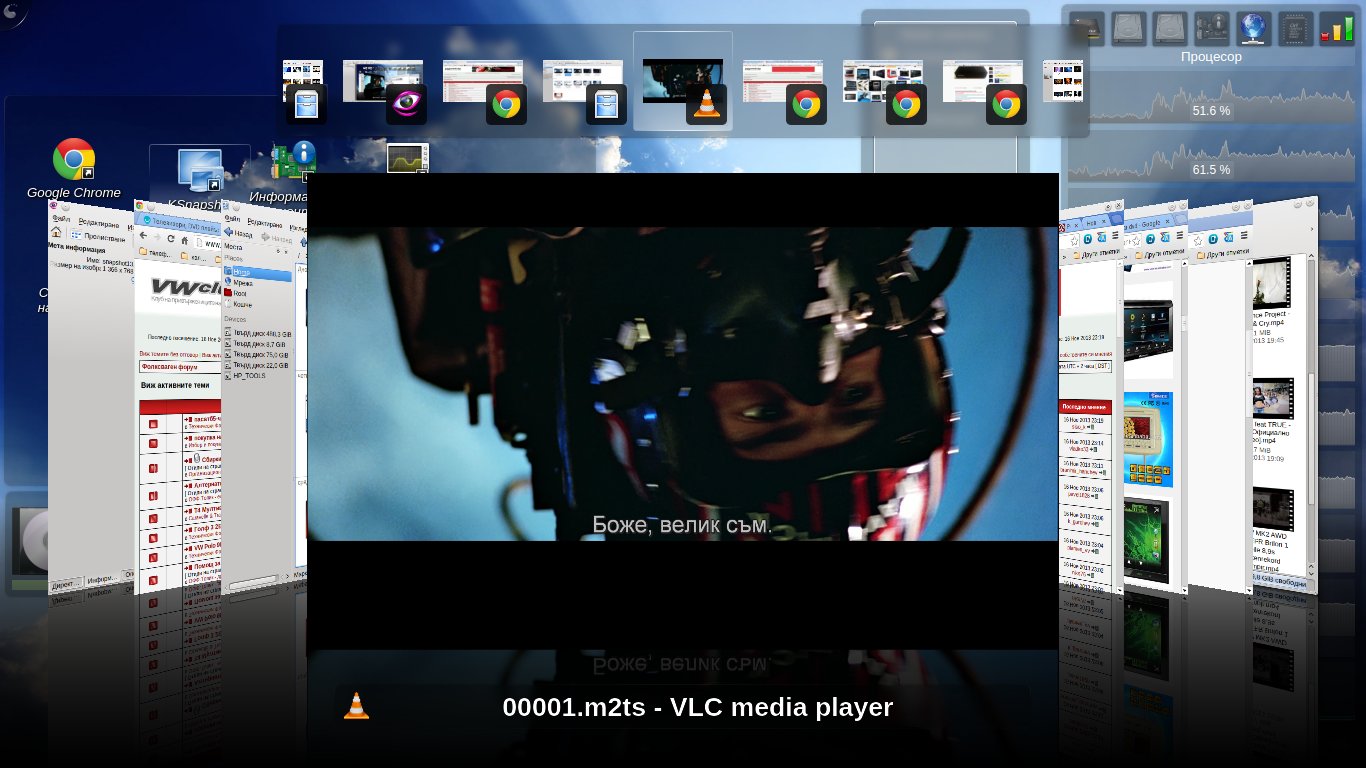The width and height of the screenshot is (1366, 768).
Task: Click the VLC cone beside the window title
Action: click(x=356, y=706)
